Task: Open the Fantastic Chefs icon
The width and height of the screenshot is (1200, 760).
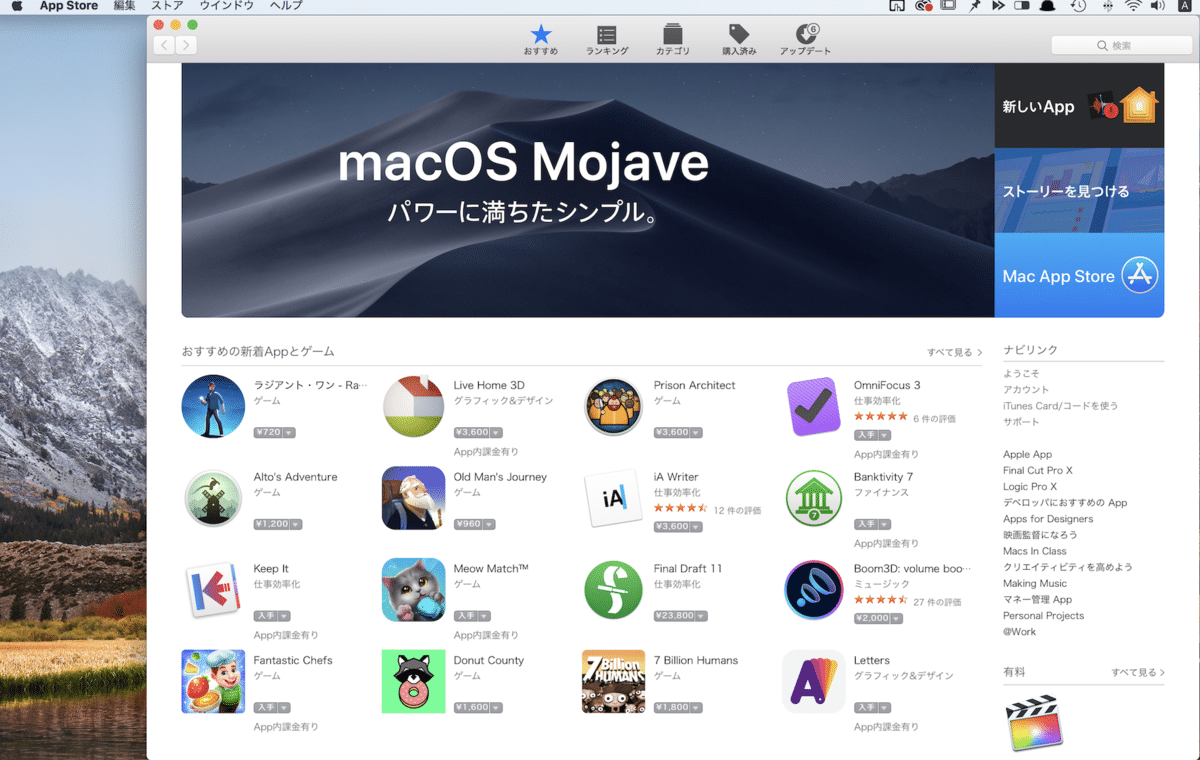Action: coord(213,682)
